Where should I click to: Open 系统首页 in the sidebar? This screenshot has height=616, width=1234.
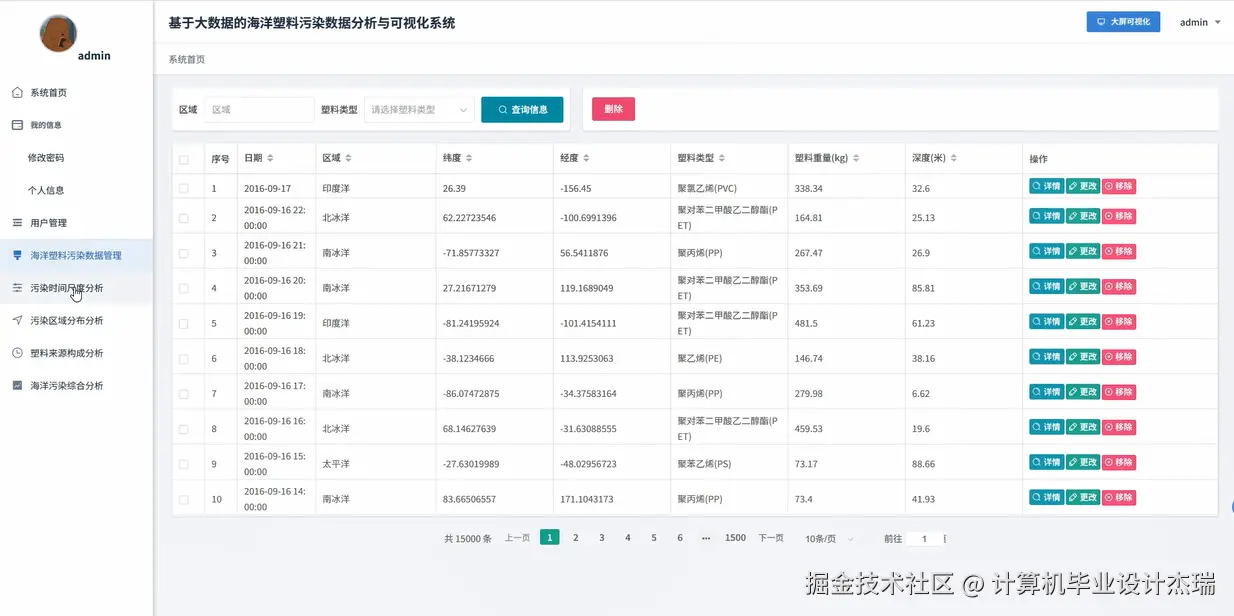(x=77, y=93)
